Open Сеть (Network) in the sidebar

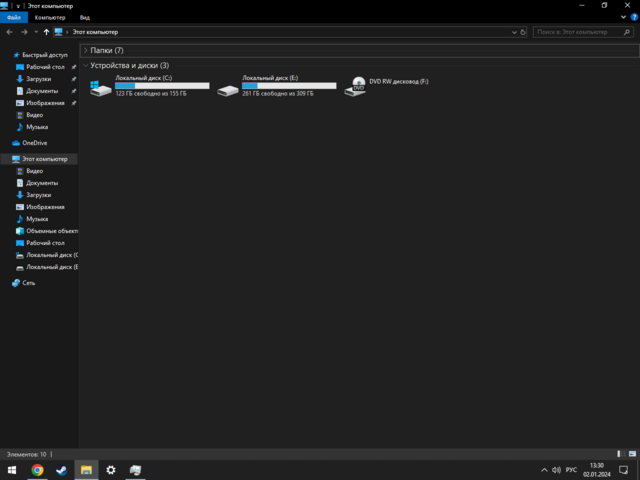(29, 283)
